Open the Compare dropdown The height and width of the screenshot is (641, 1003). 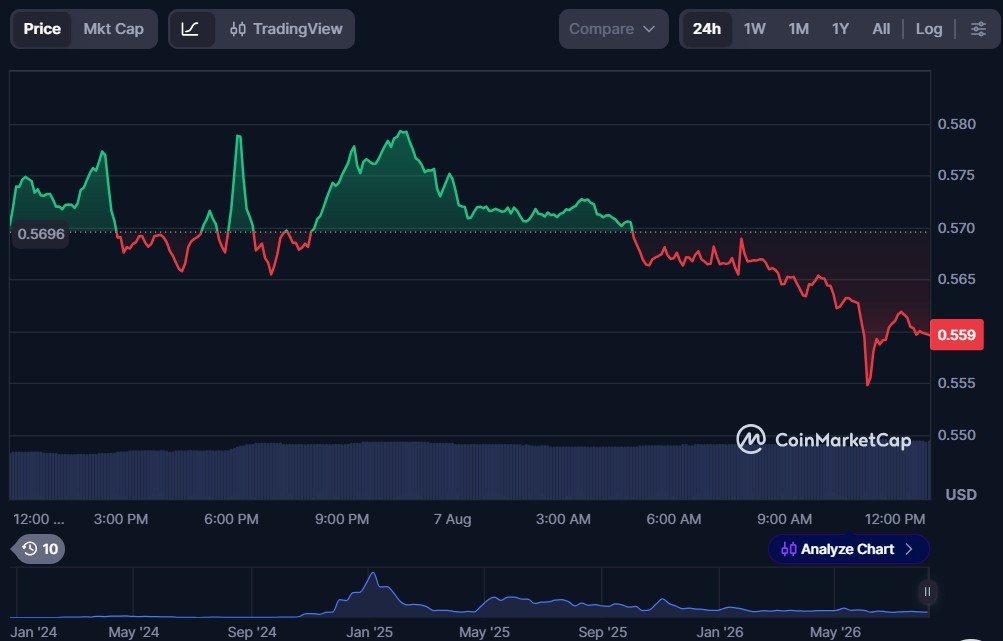click(613, 29)
